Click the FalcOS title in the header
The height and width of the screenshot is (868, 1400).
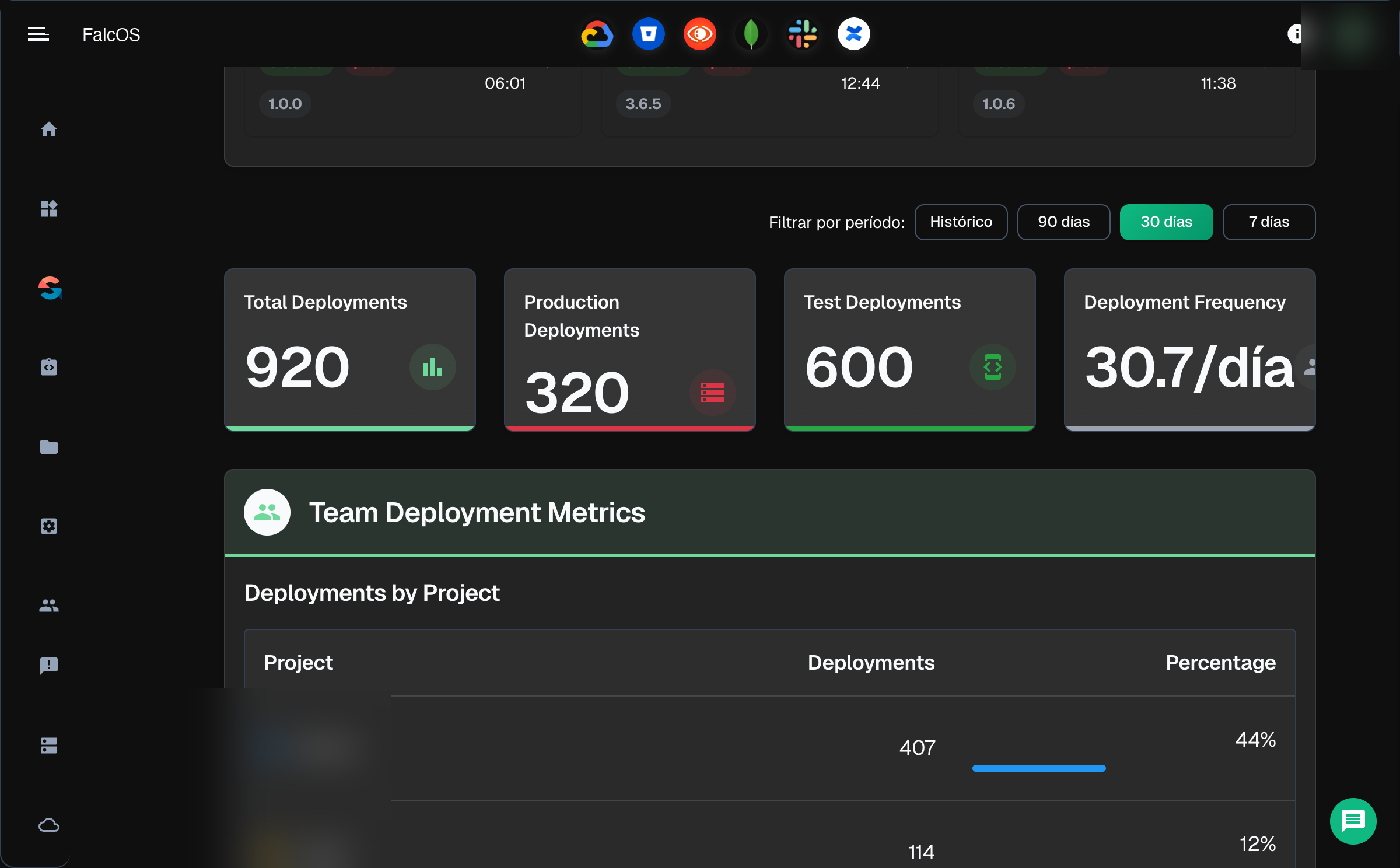[x=111, y=35]
